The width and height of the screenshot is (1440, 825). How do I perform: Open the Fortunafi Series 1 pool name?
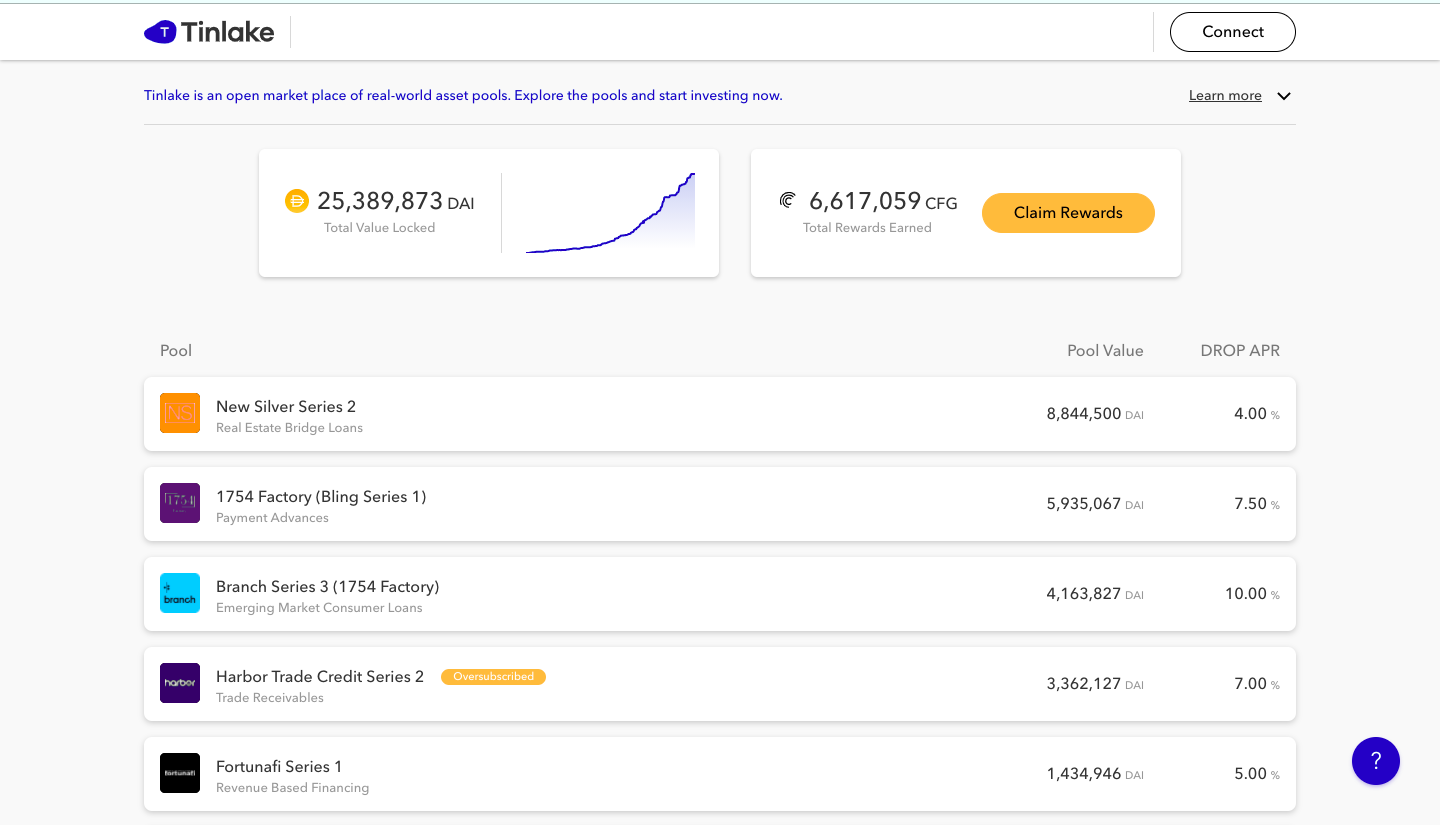[279, 766]
